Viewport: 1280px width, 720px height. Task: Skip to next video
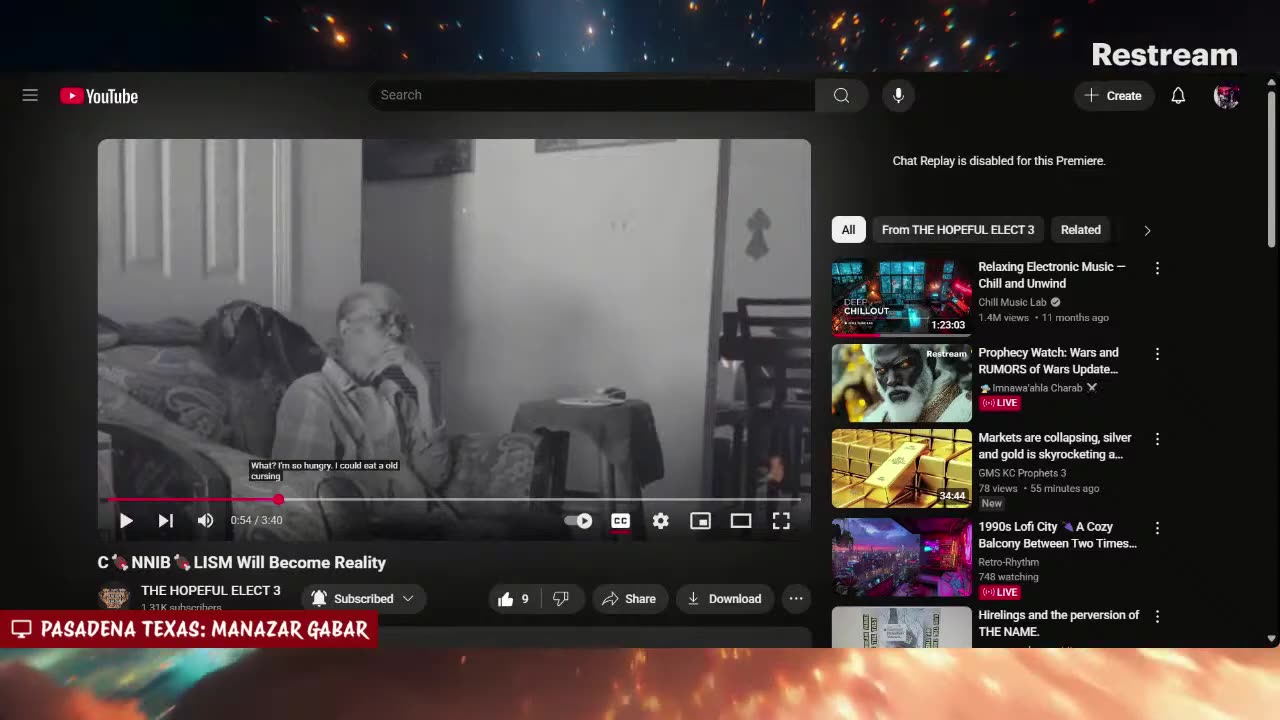pyautogui.click(x=166, y=520)
